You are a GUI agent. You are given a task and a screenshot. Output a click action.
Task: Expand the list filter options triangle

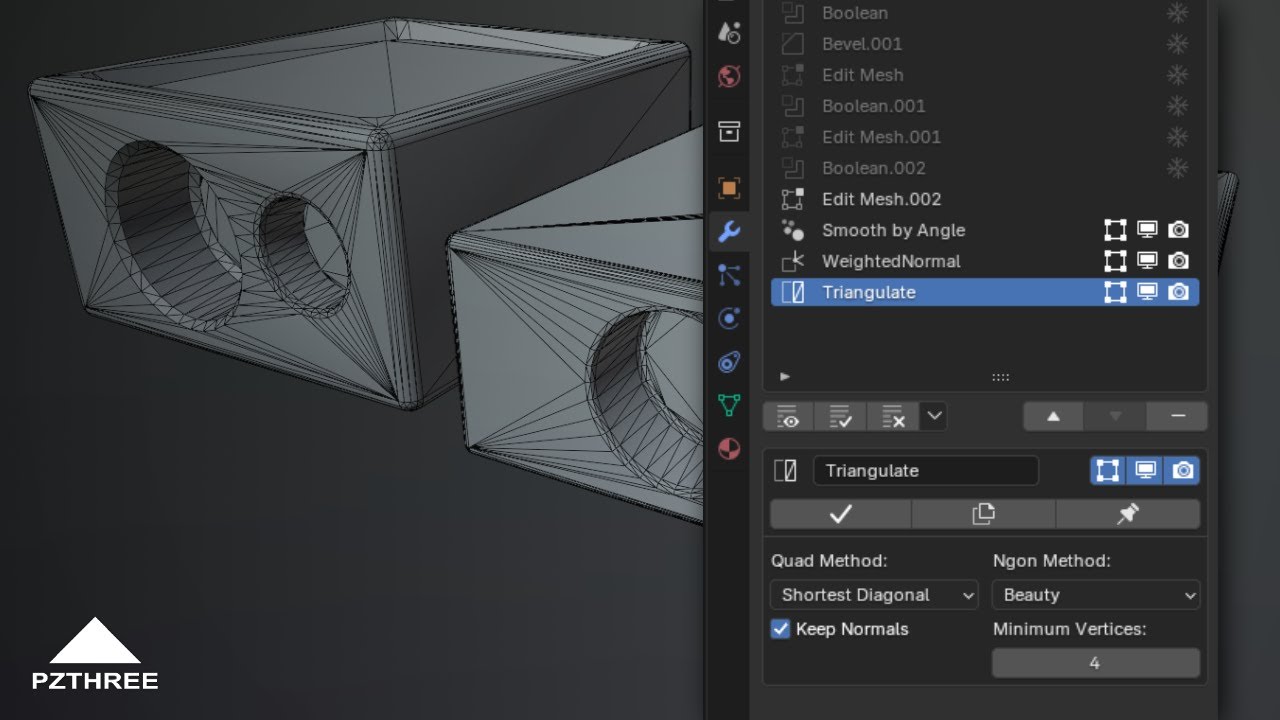coord(785,377)
